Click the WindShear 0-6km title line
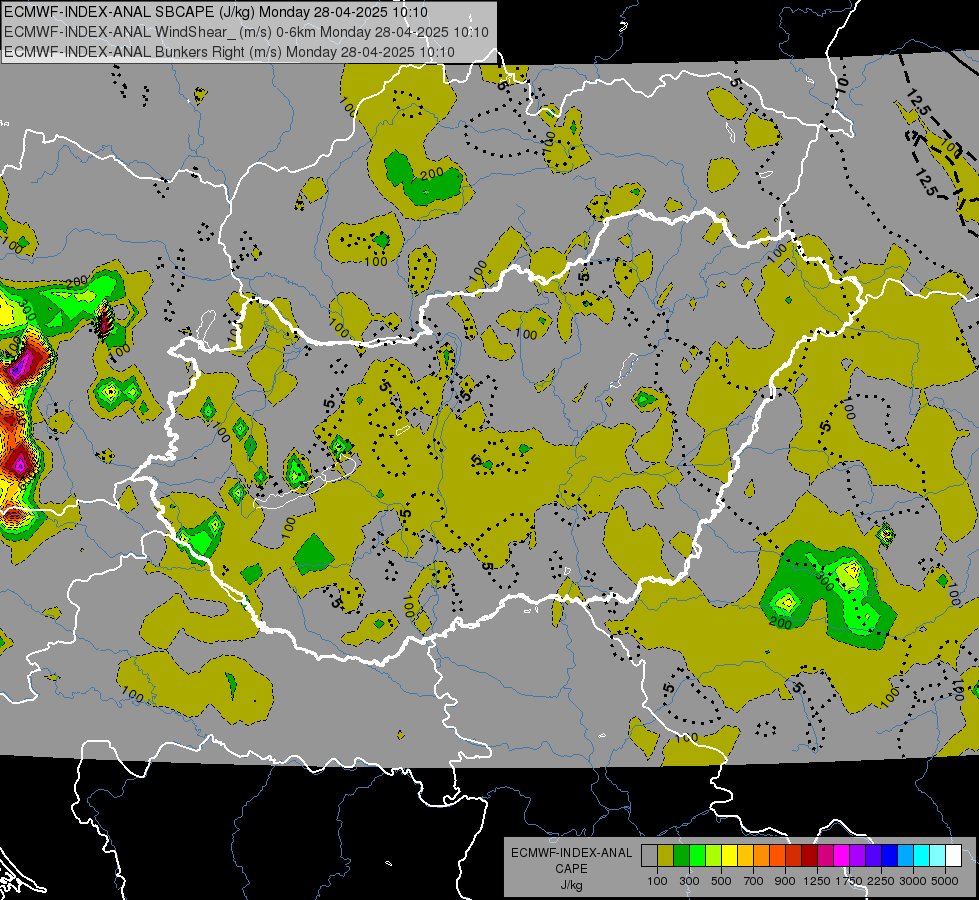This screenshot has width=979, height=900. (247, 32)
